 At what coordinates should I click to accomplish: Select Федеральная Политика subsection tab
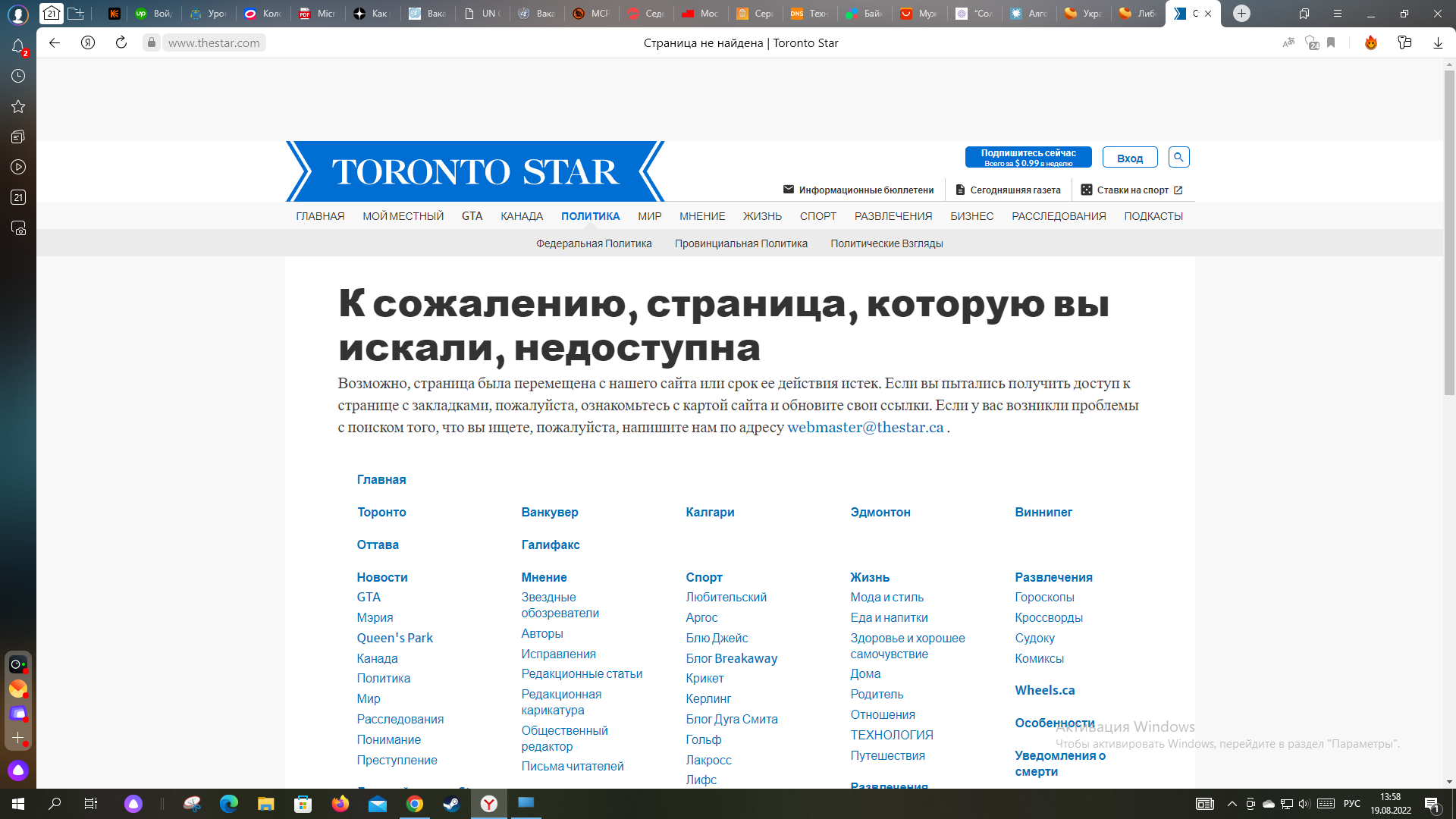coord(594,243)
